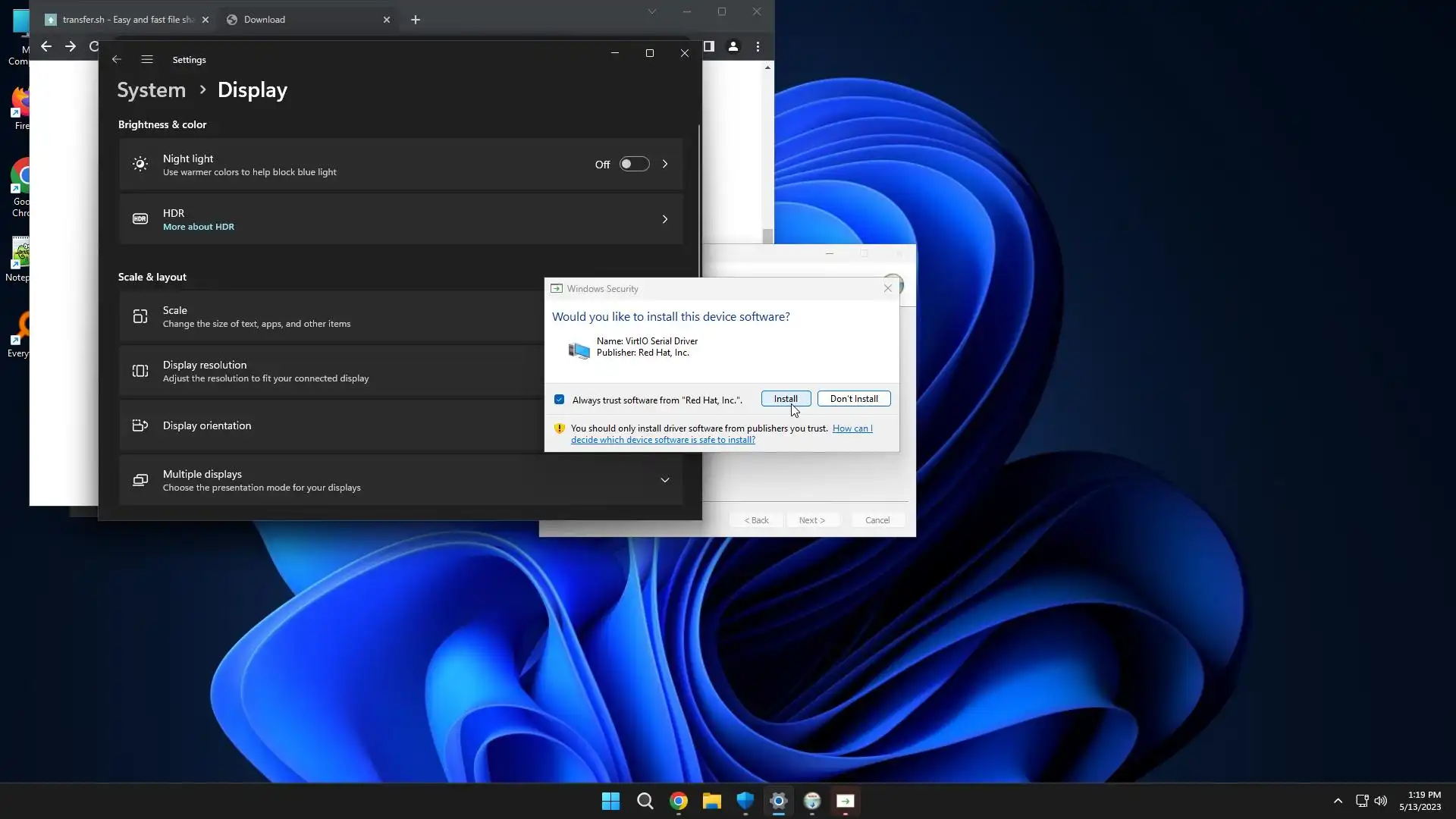Image resolution: width=1456 pixels, height=819 pixels.
Task: Open the Windows Start menu
Action: (610, 801)
